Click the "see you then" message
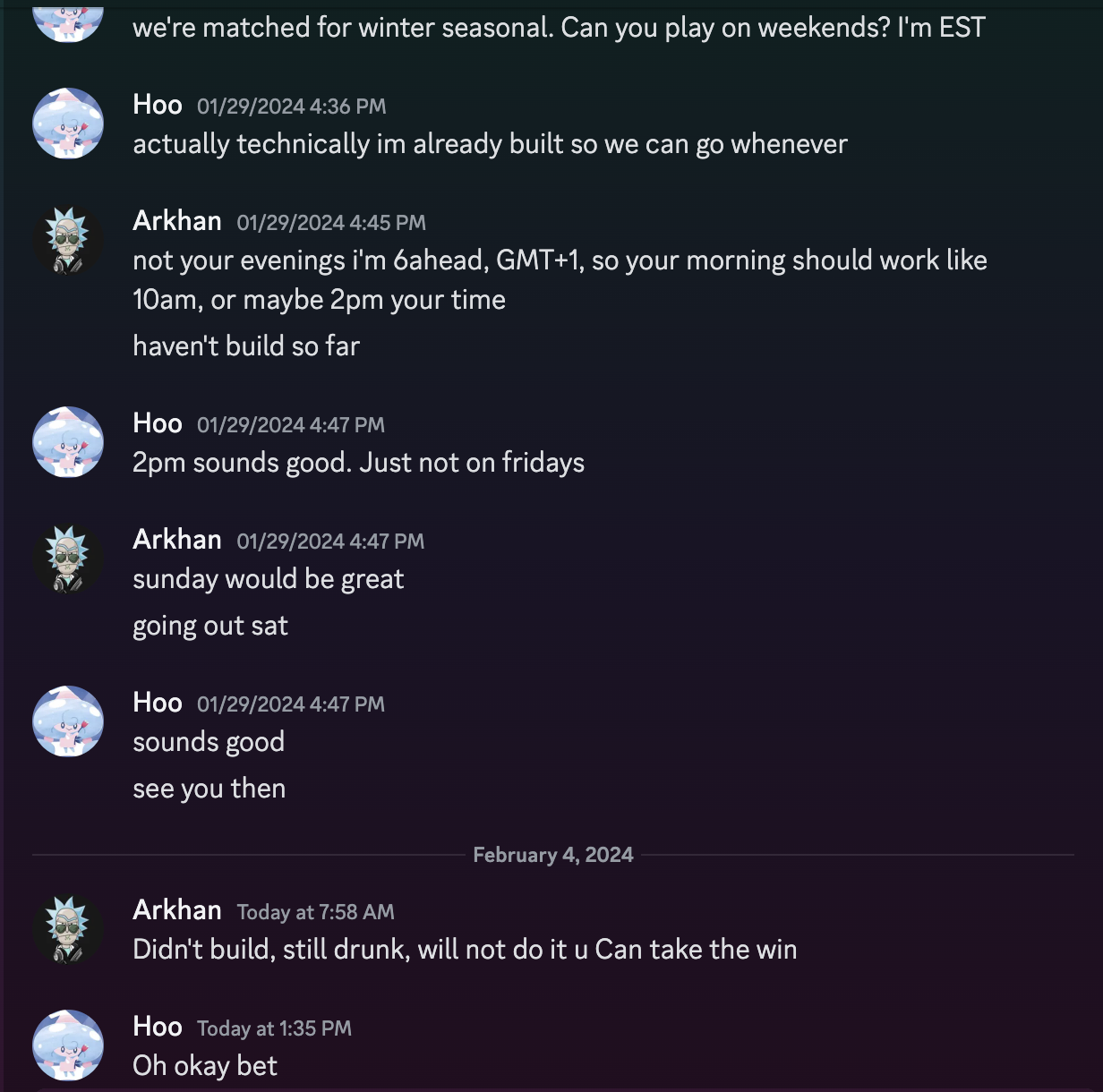Image resolution: width=1103 pixels, height=1092 pixels. point(209,789)
